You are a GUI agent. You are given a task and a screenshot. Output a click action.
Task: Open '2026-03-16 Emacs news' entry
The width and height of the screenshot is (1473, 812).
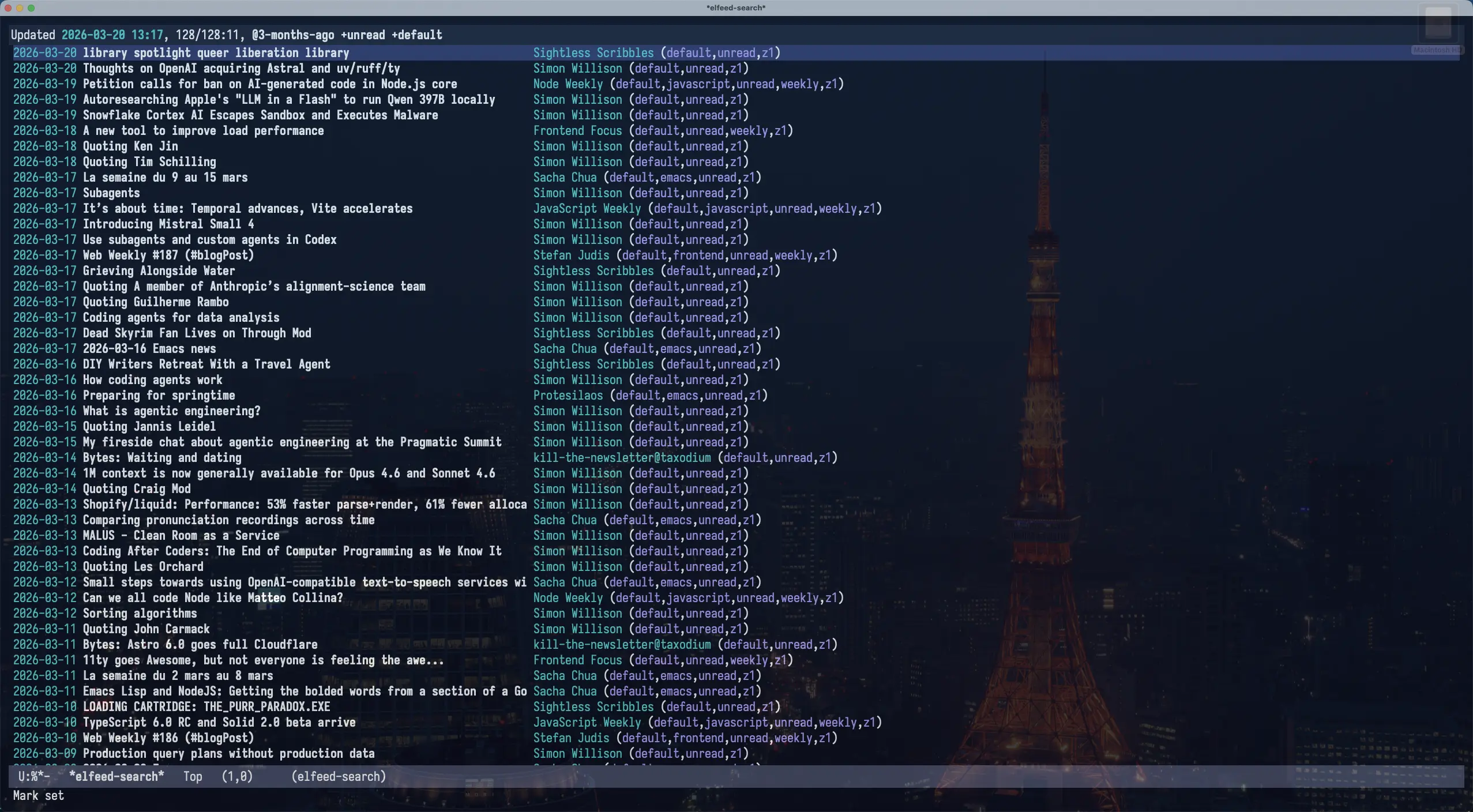click(149, 349)
